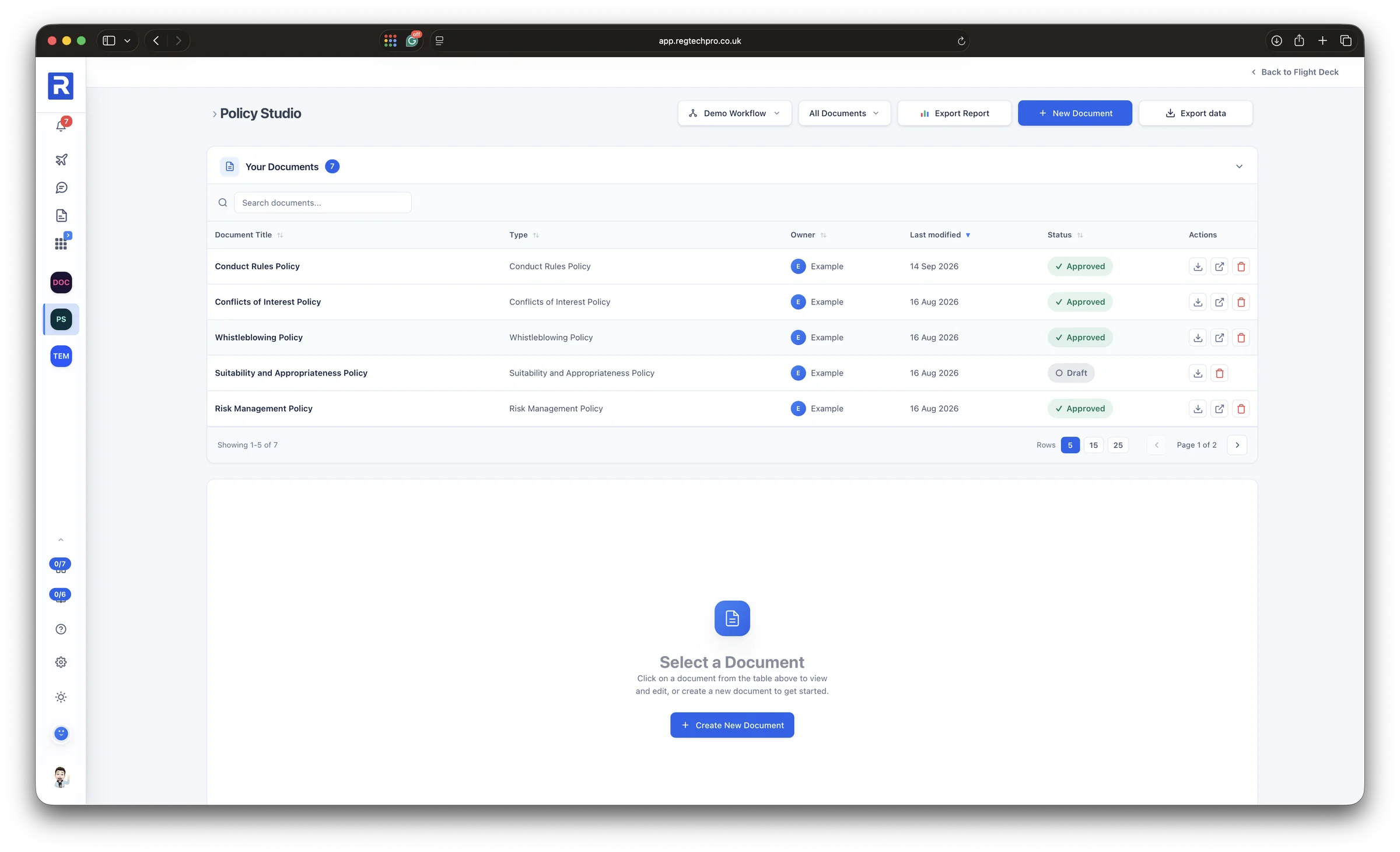The width and height of the screenshot is (1400, 852).
Task: Focus the Search documents field
Action: coord(323,203)
